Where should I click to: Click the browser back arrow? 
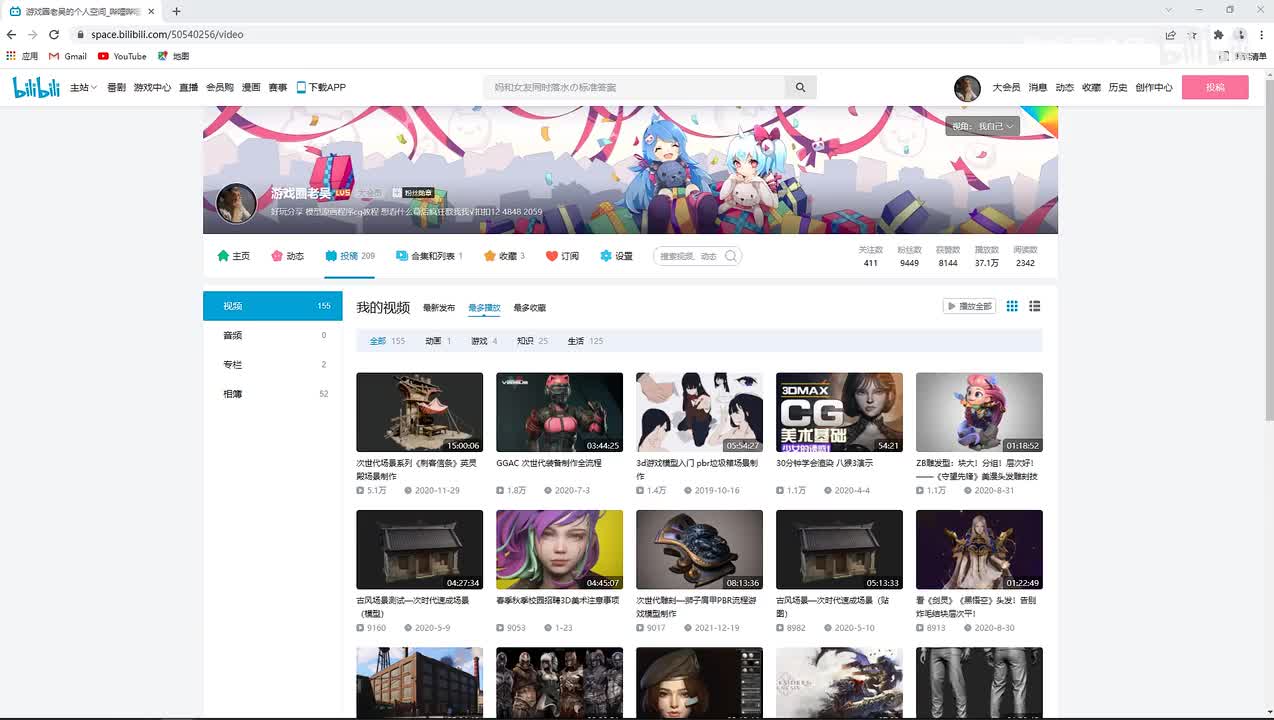(11, 34)
